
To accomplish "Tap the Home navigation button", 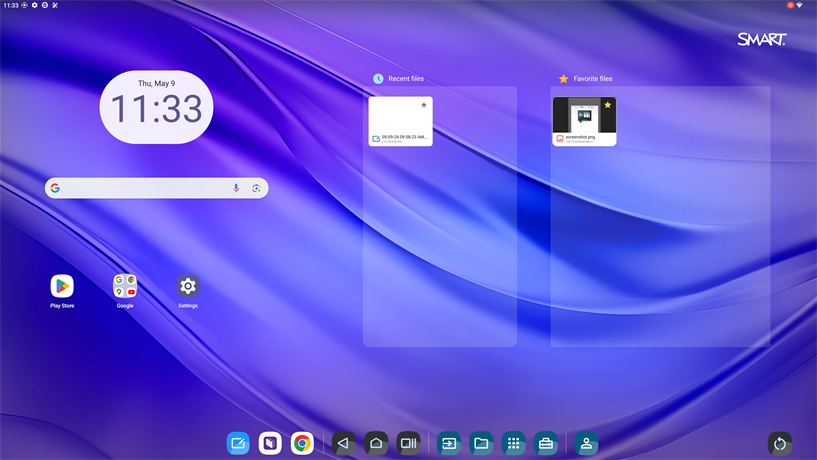I will tap(376, 443).
